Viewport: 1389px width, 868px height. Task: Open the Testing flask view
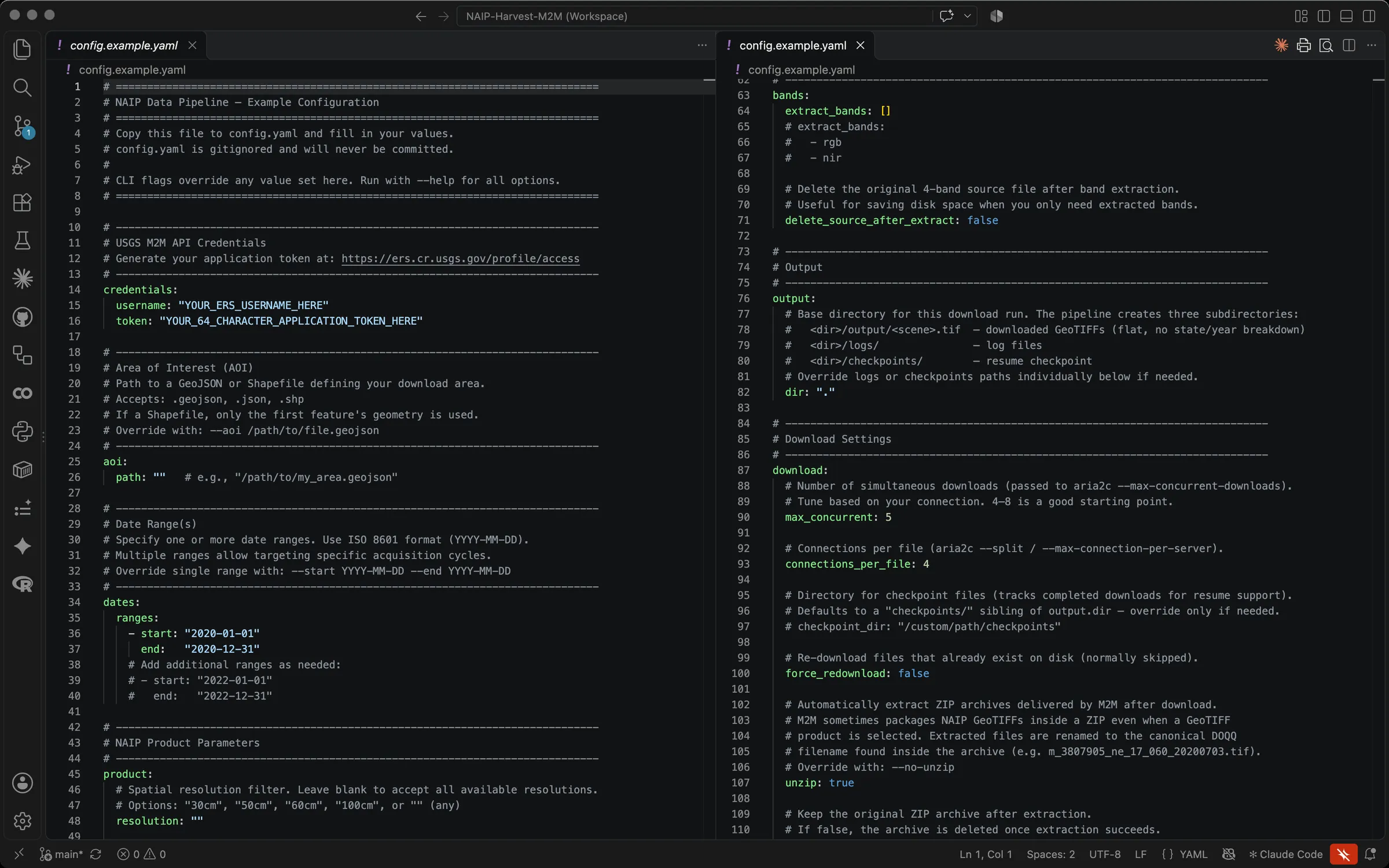click(x=22, y=241)
